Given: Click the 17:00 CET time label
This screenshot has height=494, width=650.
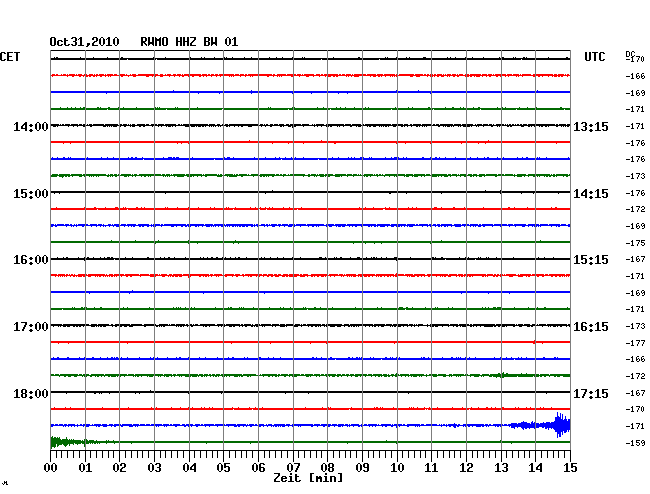Looking at the screenshot, I should (31, 327).
